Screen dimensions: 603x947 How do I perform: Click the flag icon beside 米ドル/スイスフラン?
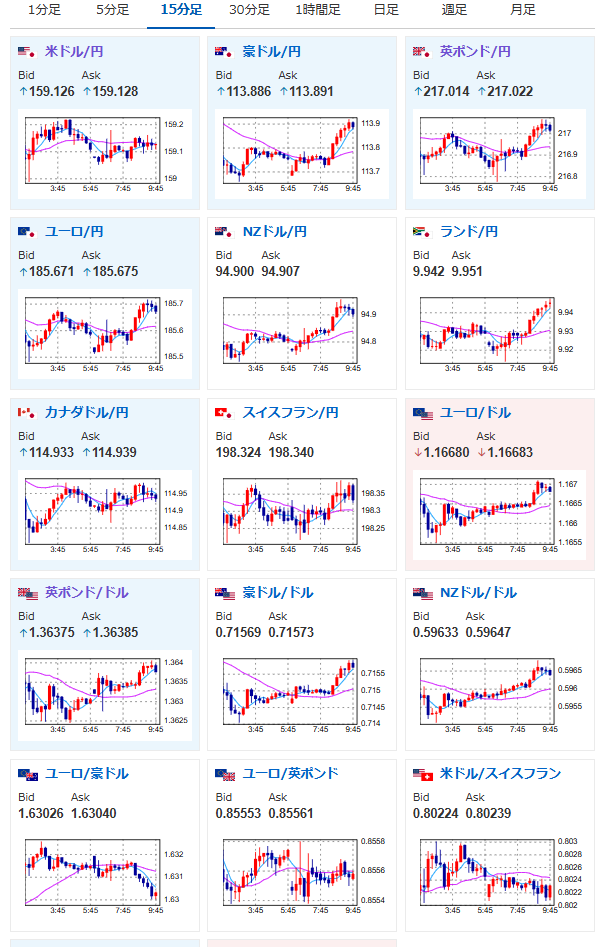[423, 774]
